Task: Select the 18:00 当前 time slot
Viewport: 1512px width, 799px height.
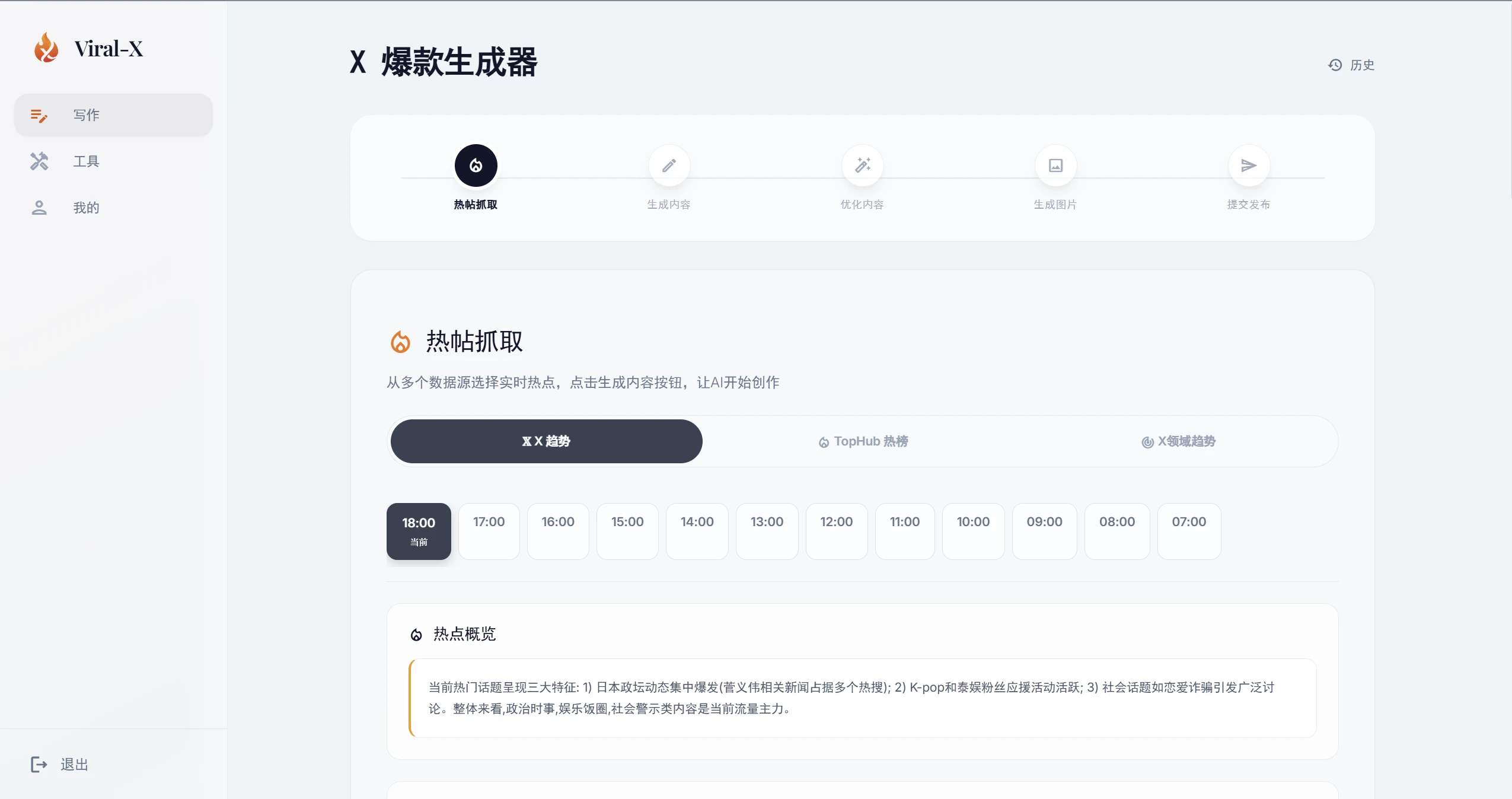Action: coord(419,531)
